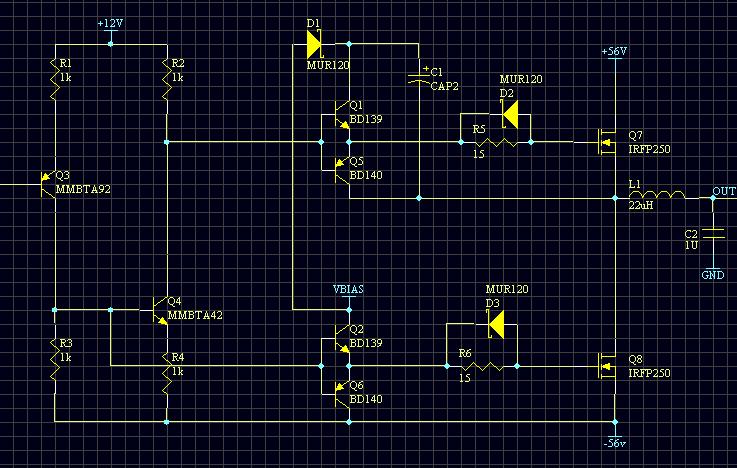Select transistor Q1 BD139 symbol
This screenshot has height=468, width=737.
(x=342, y=114)
